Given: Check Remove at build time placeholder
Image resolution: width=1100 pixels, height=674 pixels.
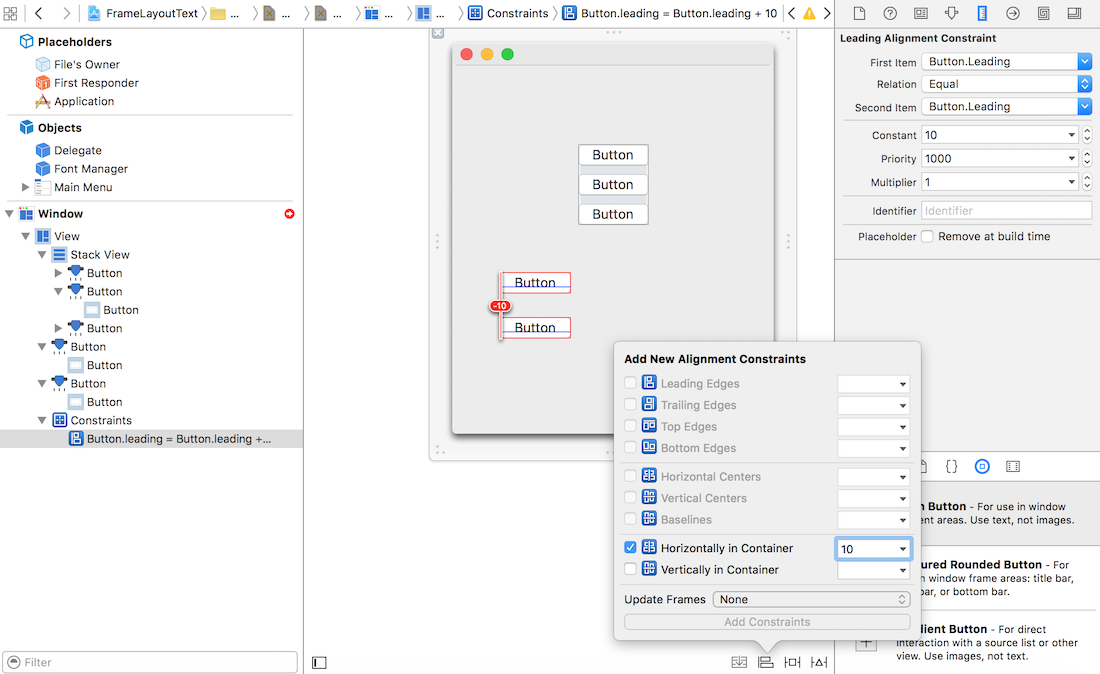Looking at the screenshot, I should [x=927, y=237].
